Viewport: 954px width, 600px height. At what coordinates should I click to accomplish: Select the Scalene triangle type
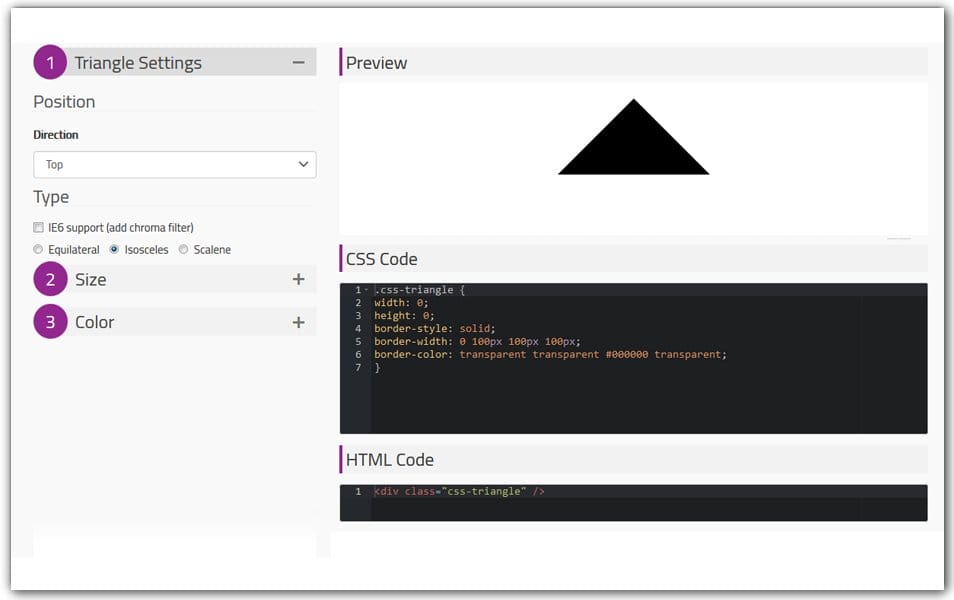pos(182,249)
